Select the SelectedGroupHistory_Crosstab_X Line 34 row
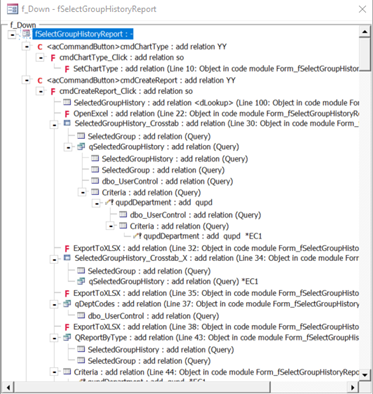This screenshot has width=373, height=394. click(217, 258)
